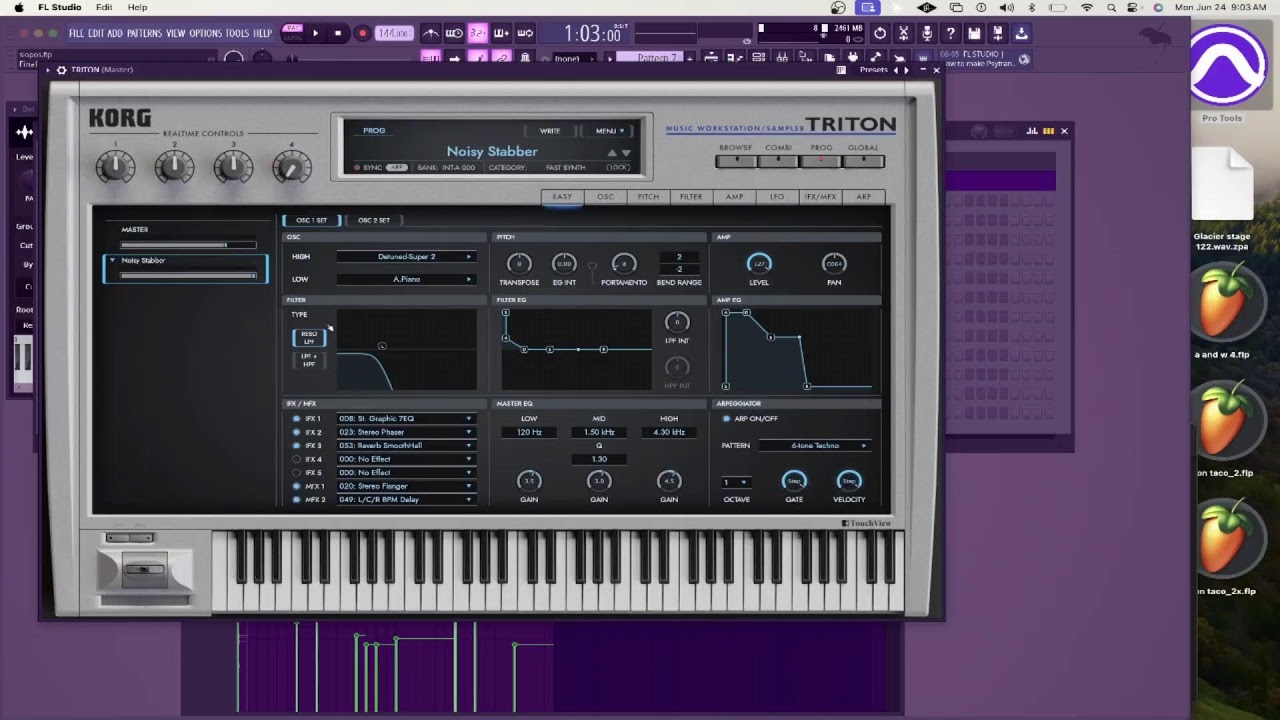Enable the IFX 4 effect
This screenshot has width=1280, height=720.
[x=296, y=459]
